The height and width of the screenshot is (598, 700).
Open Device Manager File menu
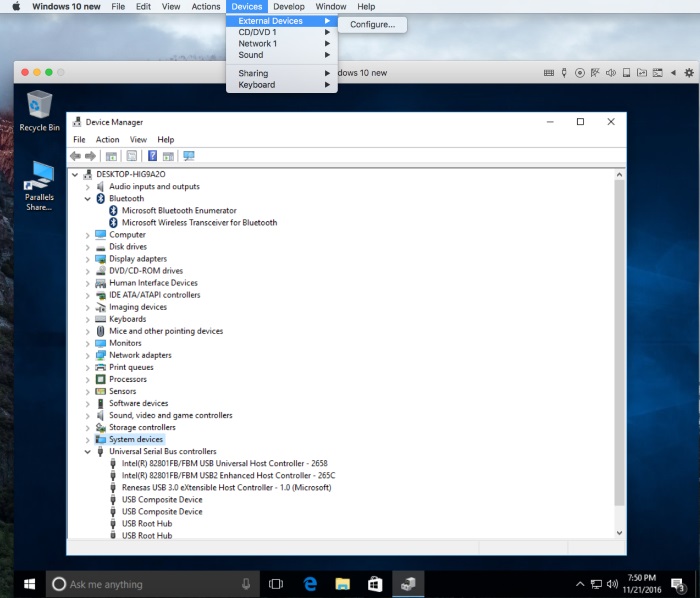pyautogui.click(x=79, y=140)
